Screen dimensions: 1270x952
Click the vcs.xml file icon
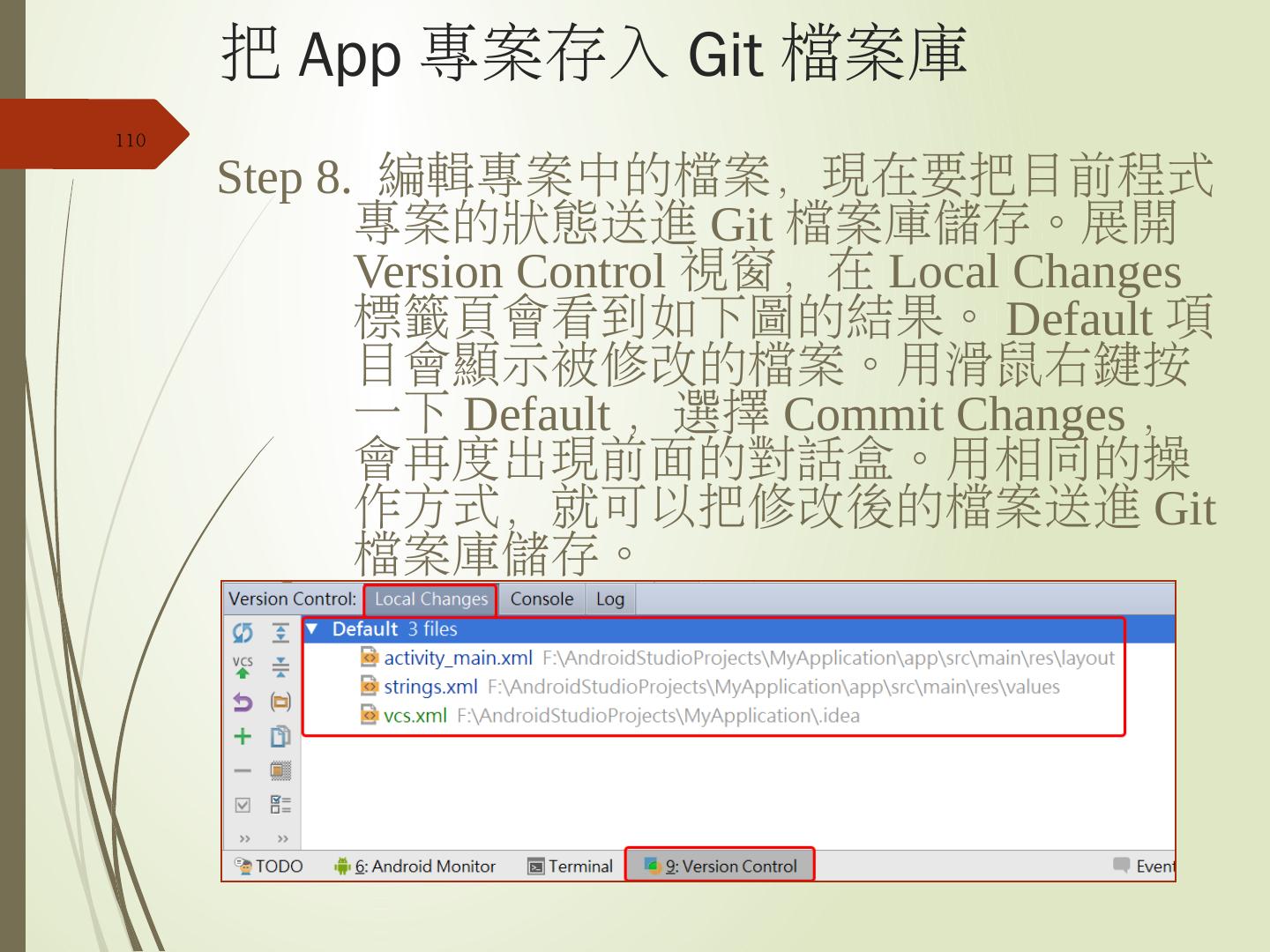[x=370, y=715]
